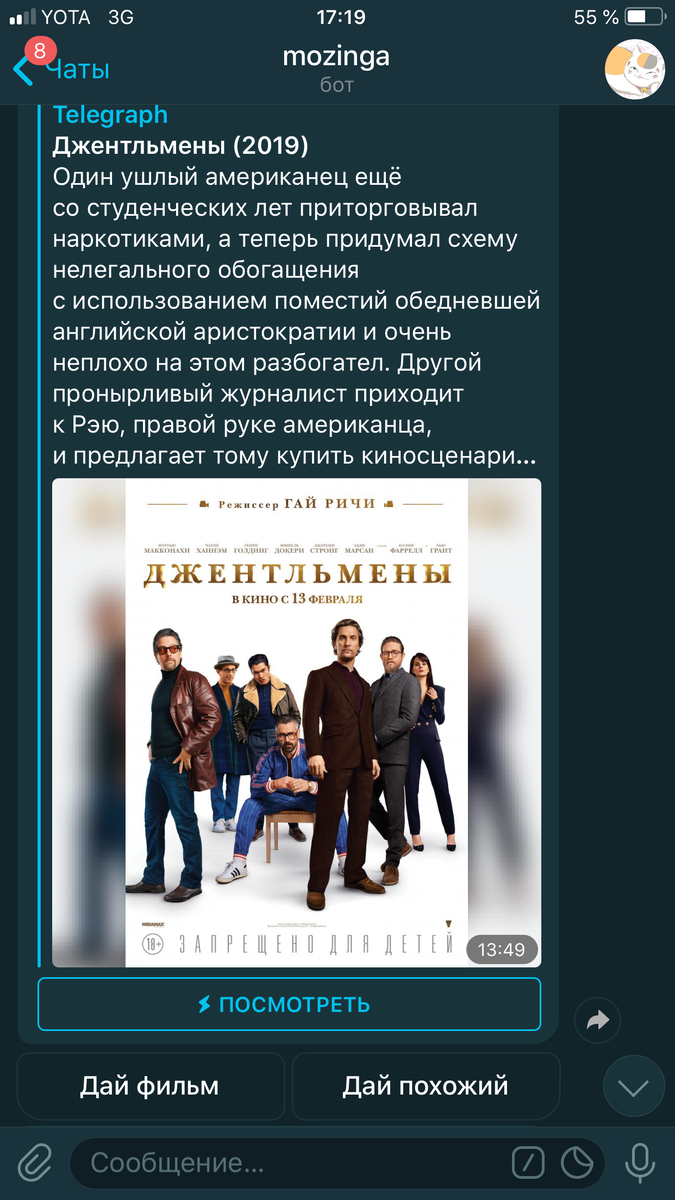
Task: Tap the paperclip attachment icon
Action: coord(35,1162)
